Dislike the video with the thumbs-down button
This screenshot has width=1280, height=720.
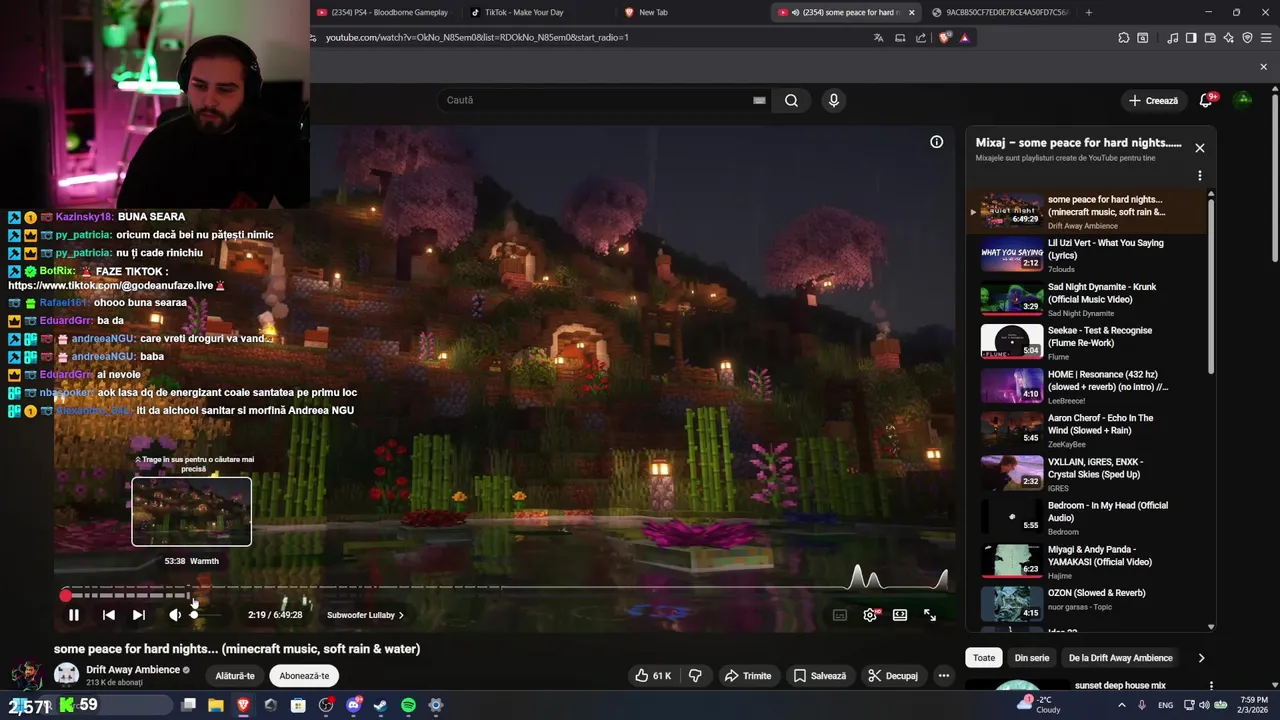click(695, 676)
